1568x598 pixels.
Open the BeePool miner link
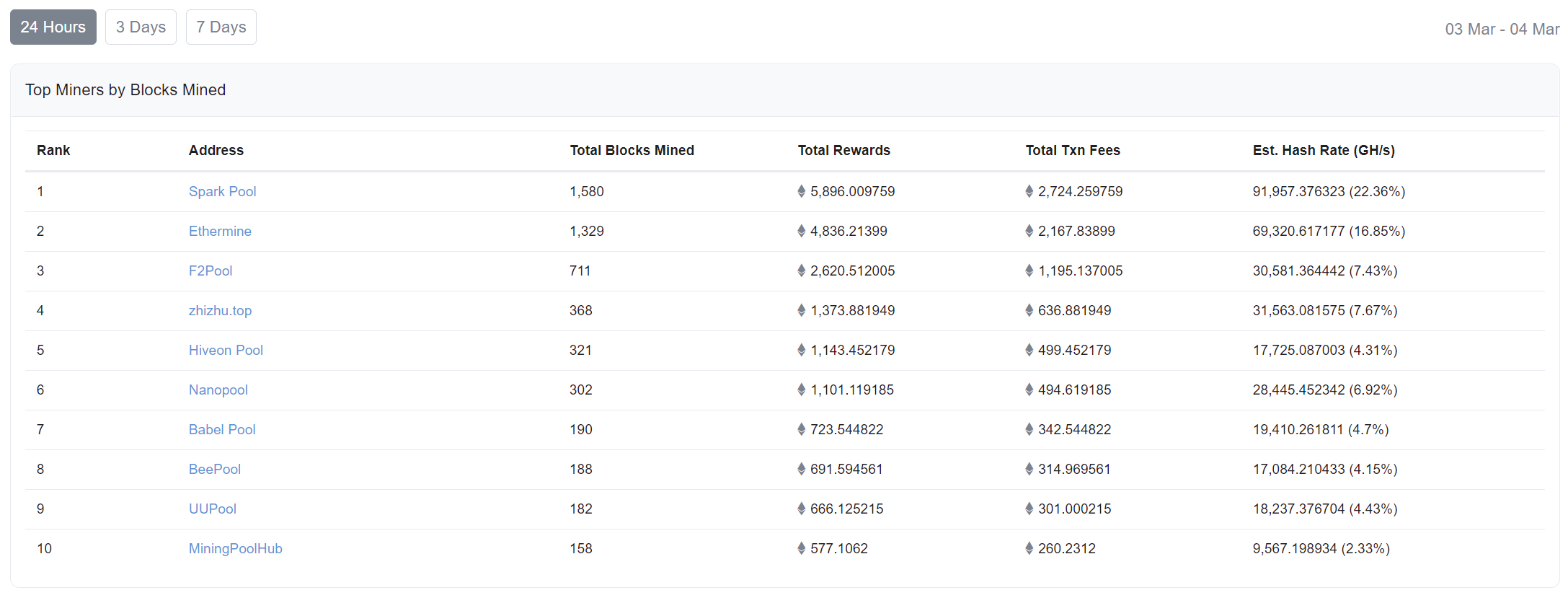coord(215,470)
